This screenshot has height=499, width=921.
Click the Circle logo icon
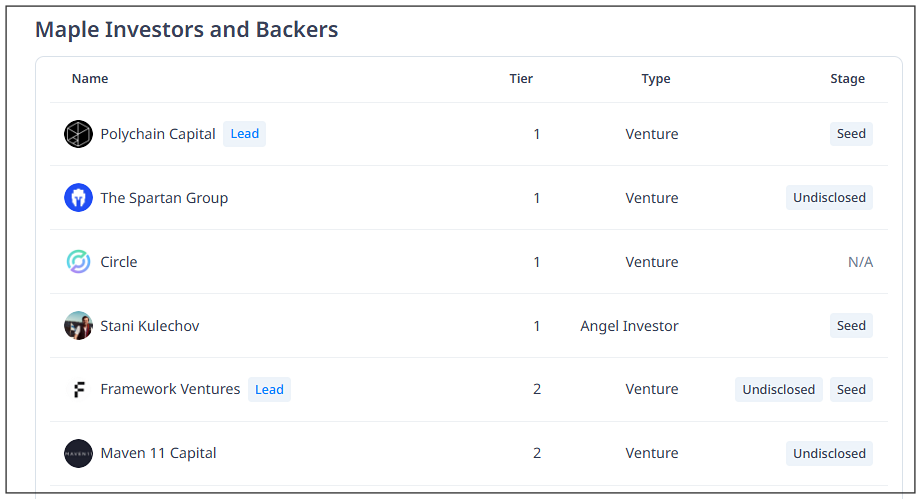(78, 262)
